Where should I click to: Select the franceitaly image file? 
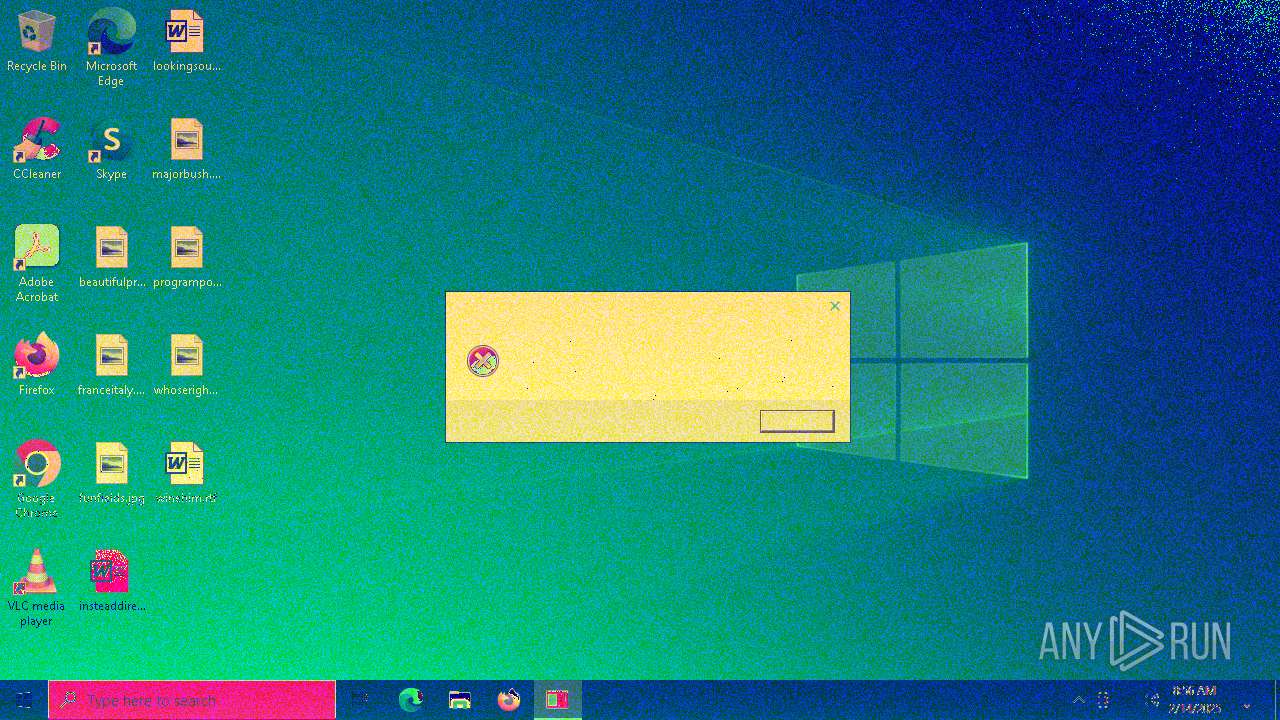click(x=111, y=366)
